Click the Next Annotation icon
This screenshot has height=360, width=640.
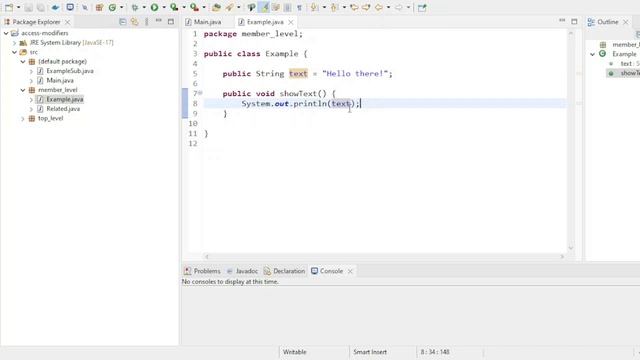tap(314, 7)
